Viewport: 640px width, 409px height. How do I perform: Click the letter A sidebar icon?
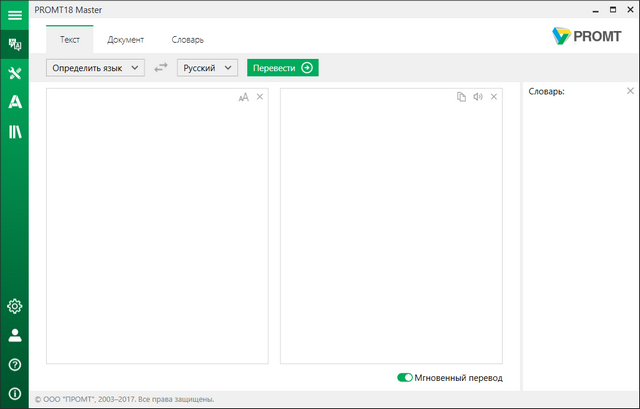pyautogui.click(x=14, y=102)
